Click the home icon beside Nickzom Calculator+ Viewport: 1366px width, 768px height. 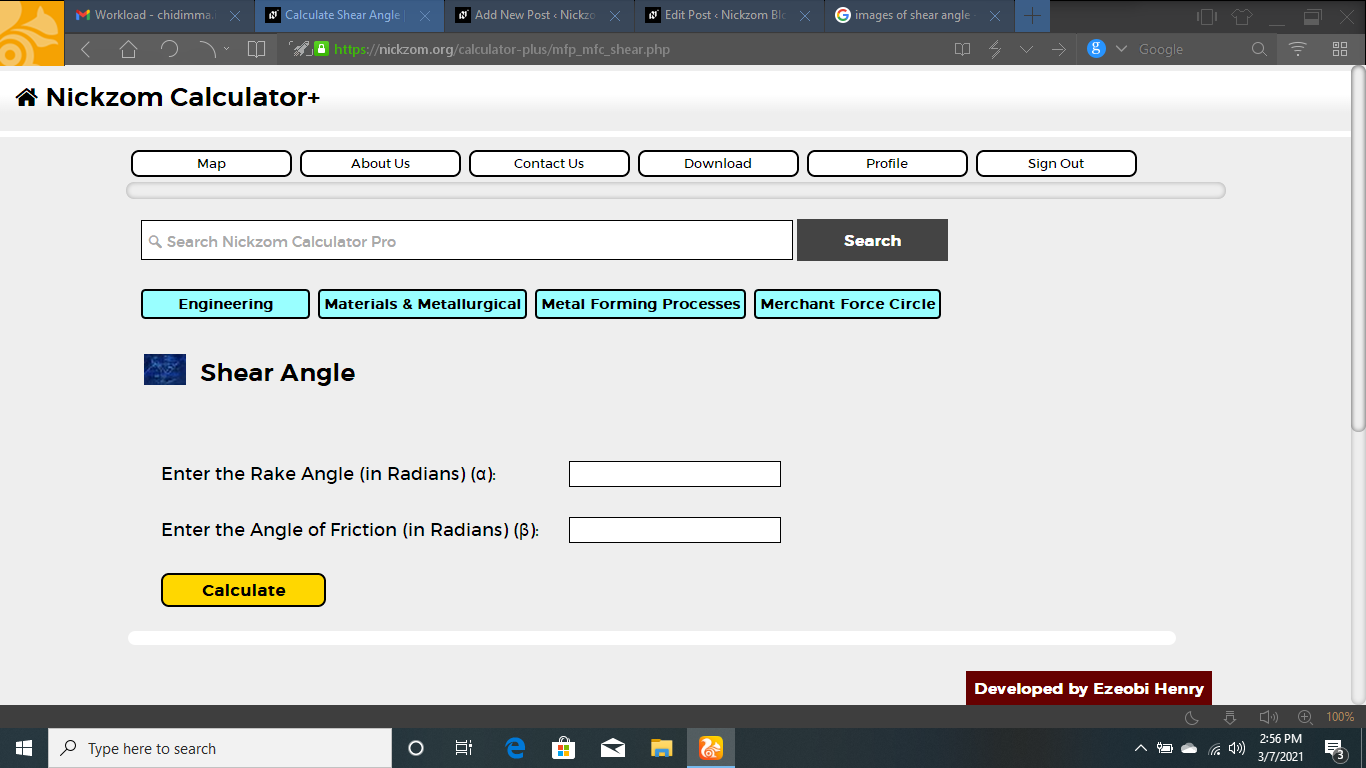27,97
